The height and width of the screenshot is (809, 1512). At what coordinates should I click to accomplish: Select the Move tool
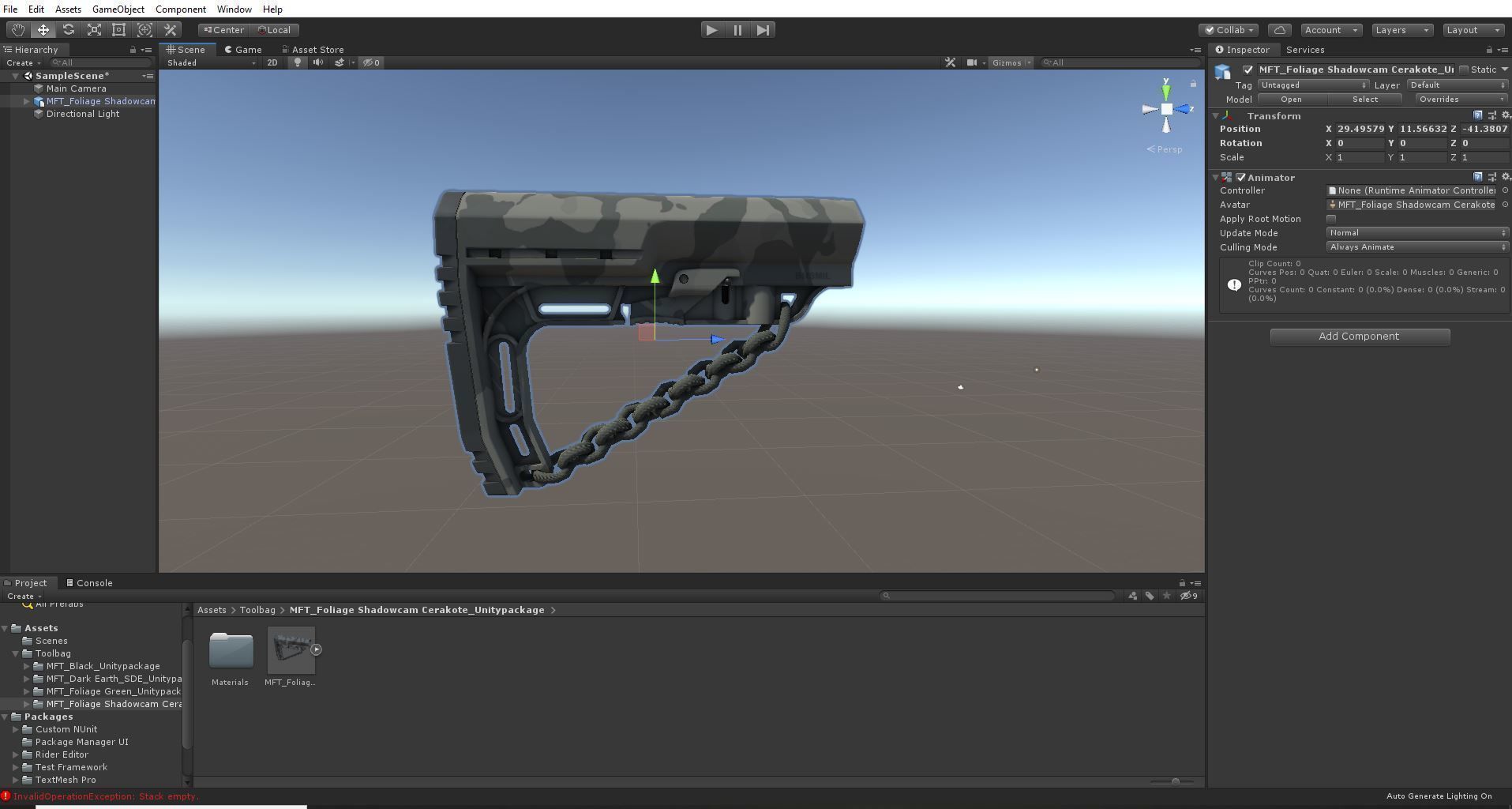[43, 30]
